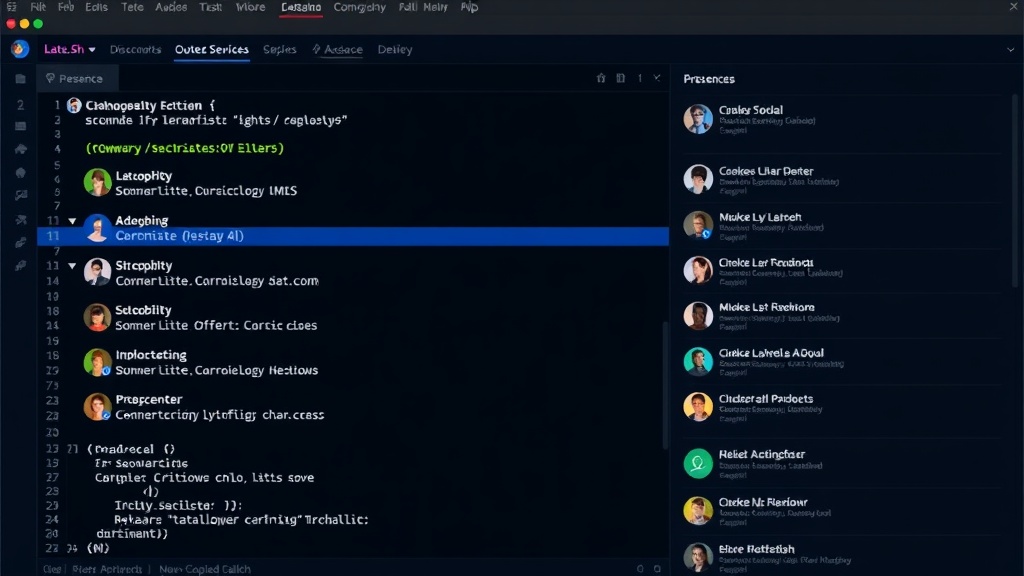The height and width of the screenshot is (576, 1024).
Task: Click the split layout icon in editor toolbar
Action: (x=620, y=78)
